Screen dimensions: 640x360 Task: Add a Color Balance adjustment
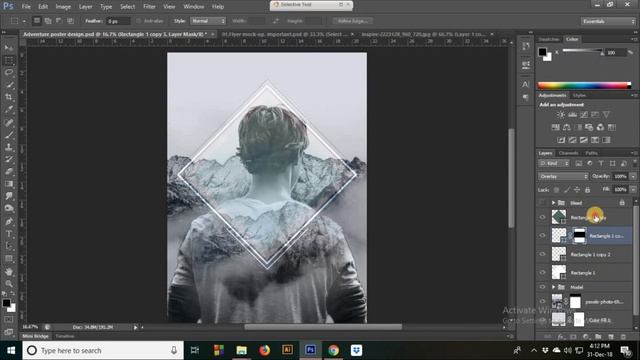(567, 127)
